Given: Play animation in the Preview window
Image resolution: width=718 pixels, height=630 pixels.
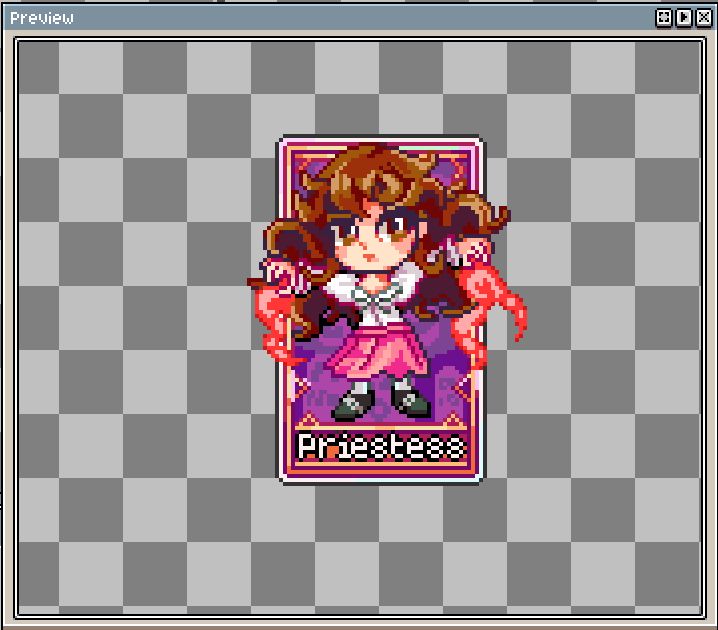Looking at the screenshot, I should tap(684, 18).
